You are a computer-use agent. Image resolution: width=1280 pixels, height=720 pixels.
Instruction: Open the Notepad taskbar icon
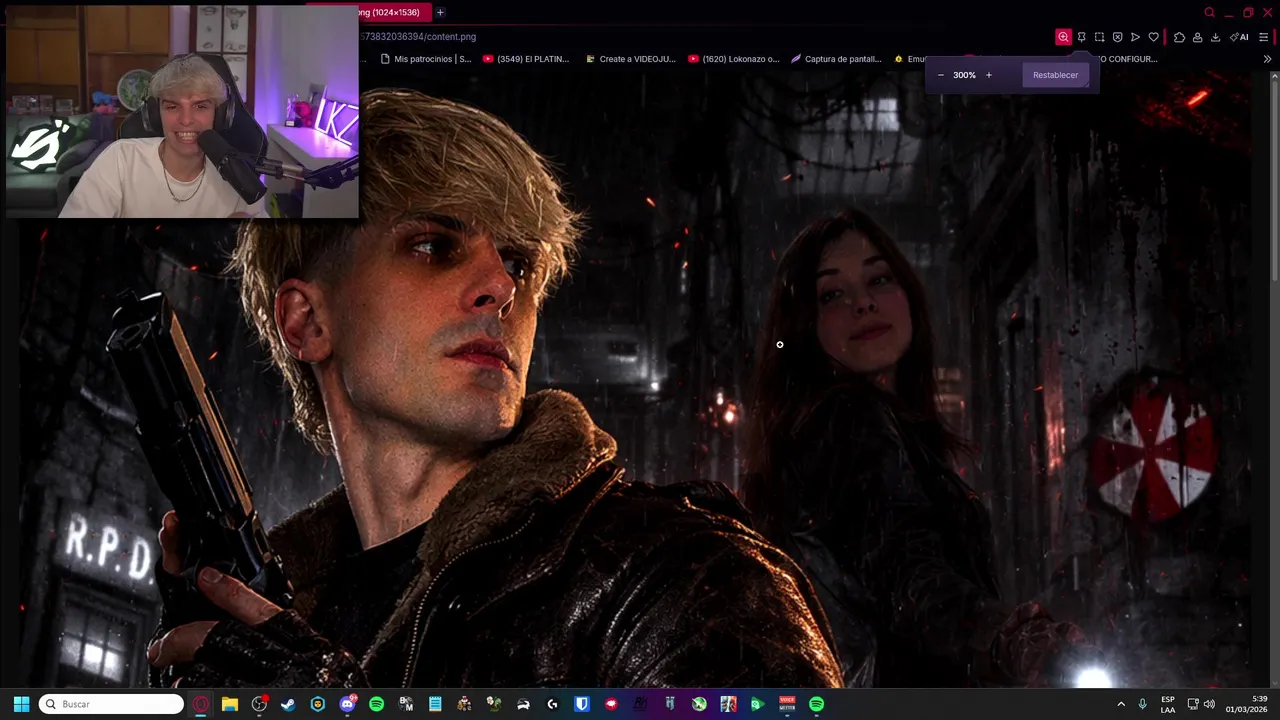435,704
